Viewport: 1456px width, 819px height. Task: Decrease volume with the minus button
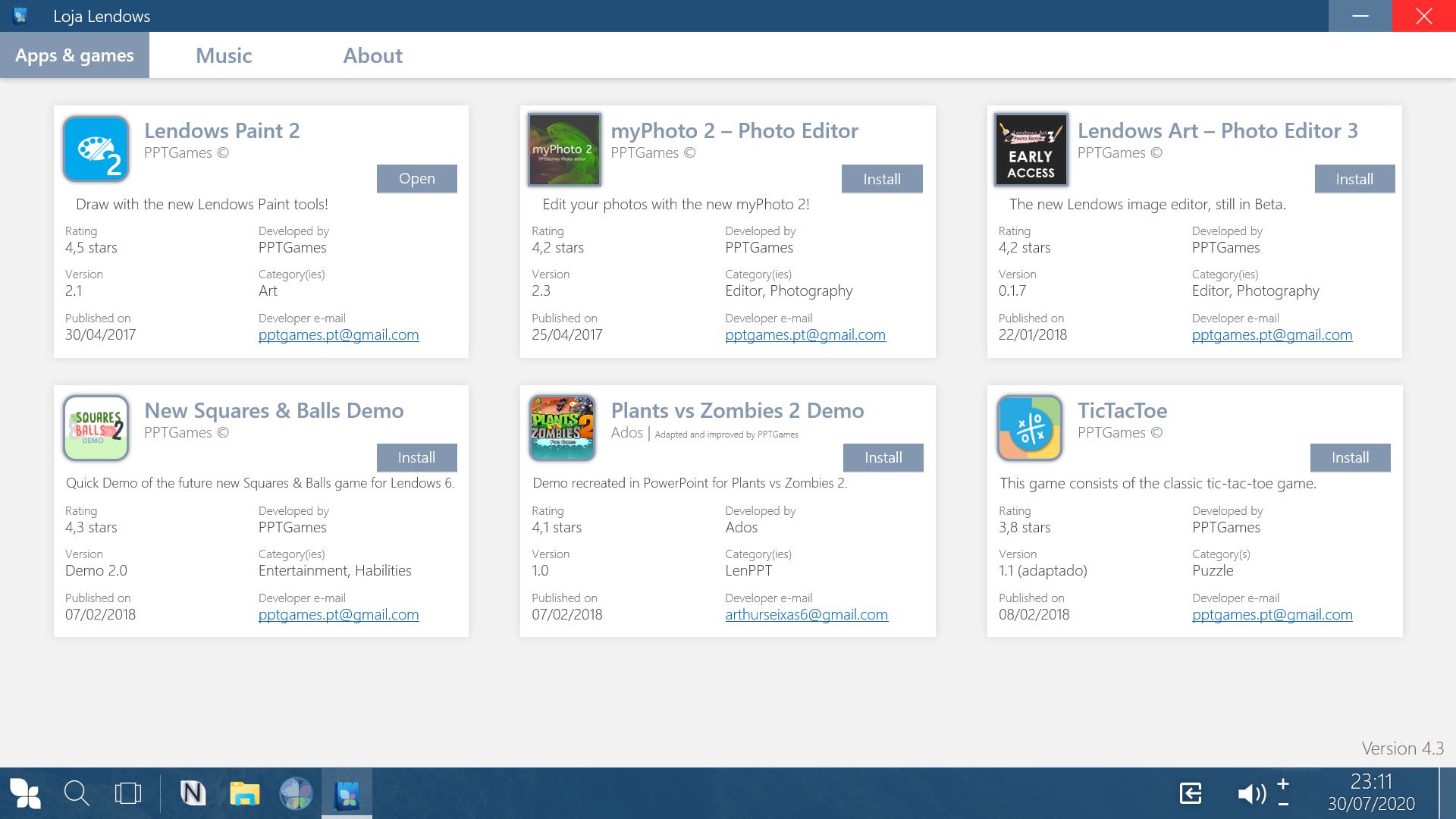click(1283, 804)
